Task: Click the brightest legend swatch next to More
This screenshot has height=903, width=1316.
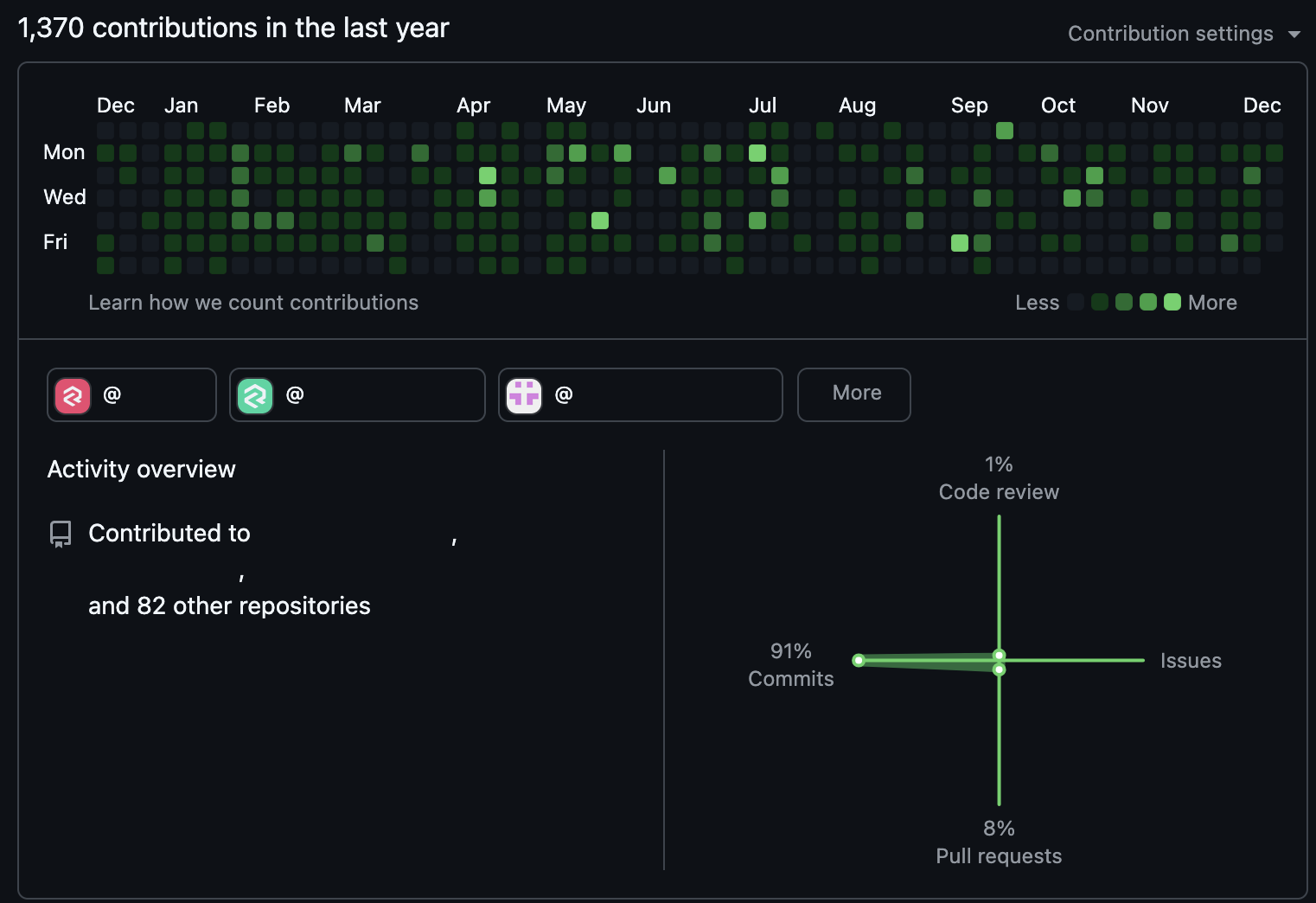Action: tap(1172, 302)
